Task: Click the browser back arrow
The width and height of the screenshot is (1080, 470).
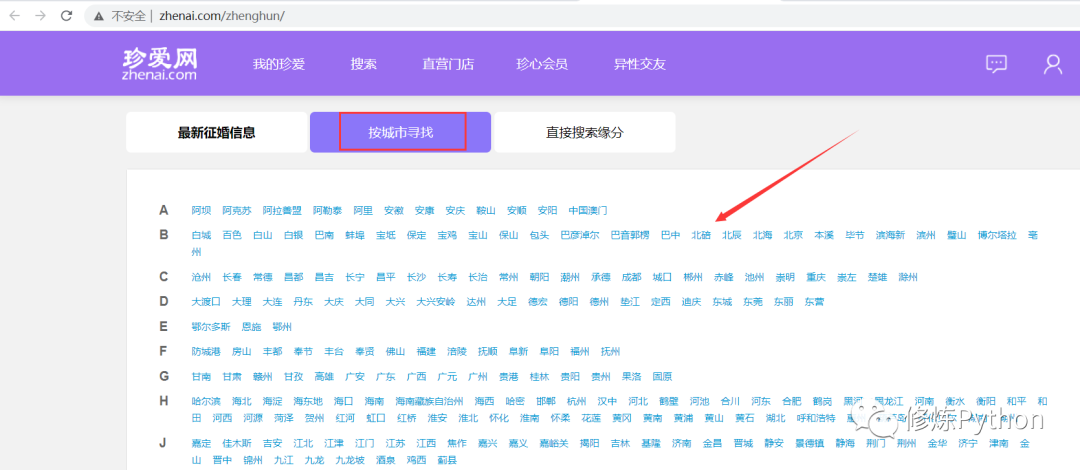Action: [14, 16]
